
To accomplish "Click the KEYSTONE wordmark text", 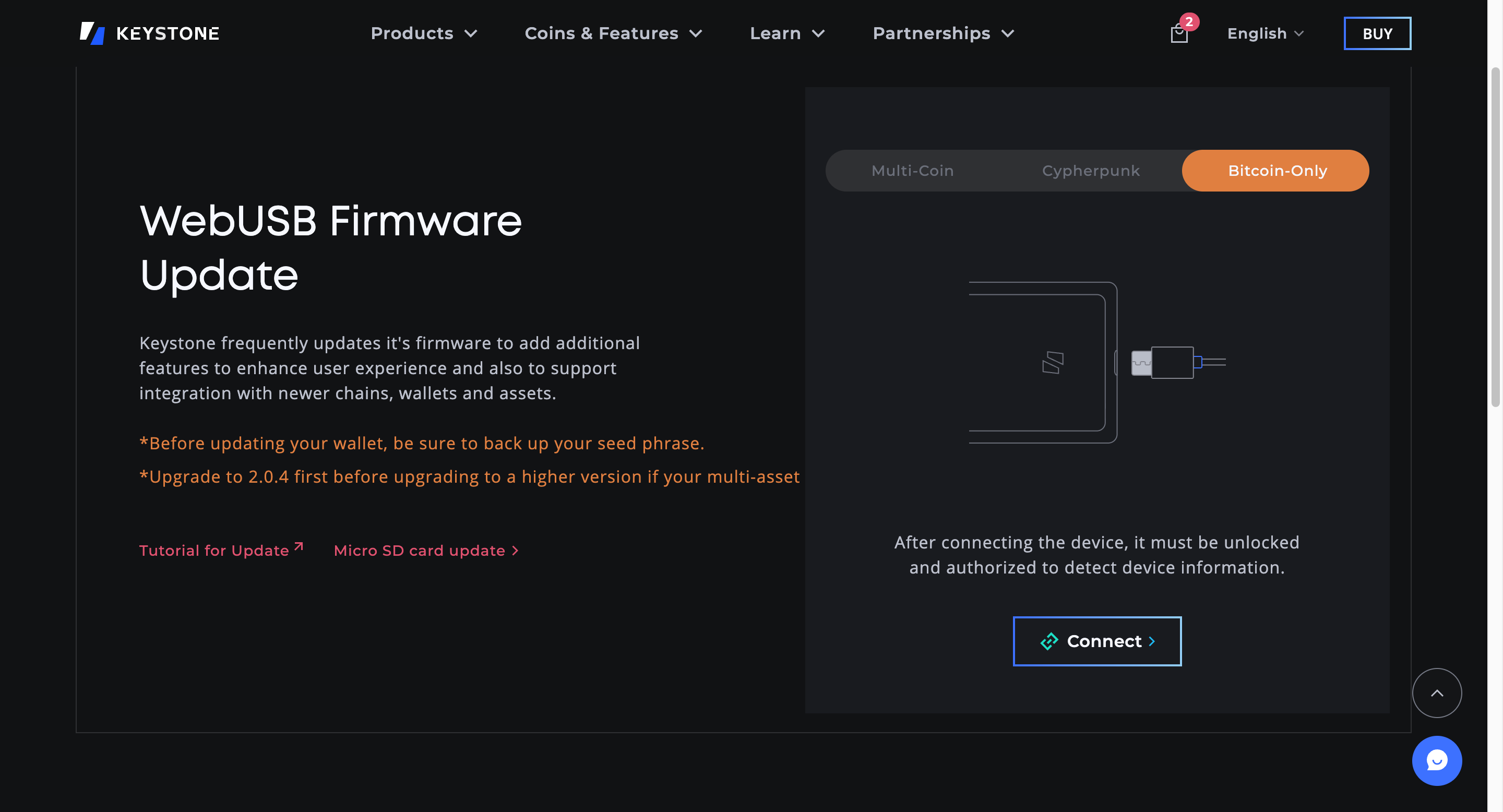I will coord(168,33).
